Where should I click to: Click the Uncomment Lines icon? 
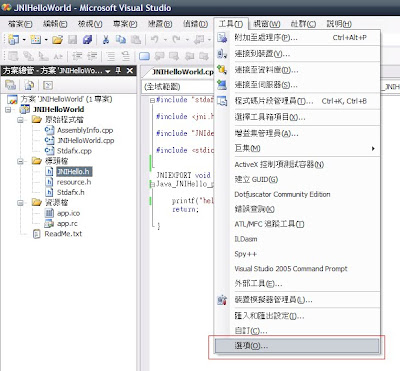125,56
